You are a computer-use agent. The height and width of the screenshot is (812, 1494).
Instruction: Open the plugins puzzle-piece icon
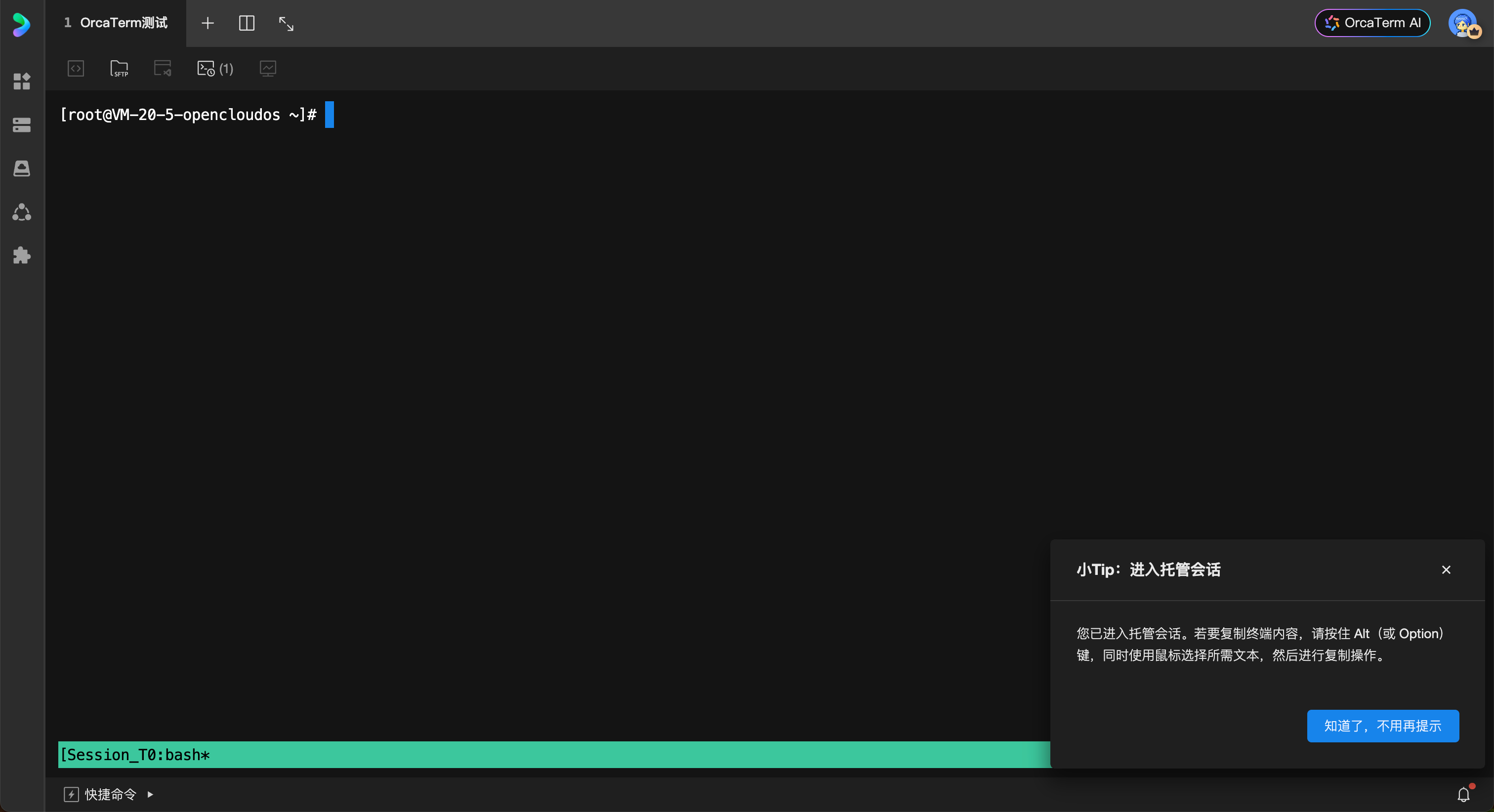pos(21,255)
